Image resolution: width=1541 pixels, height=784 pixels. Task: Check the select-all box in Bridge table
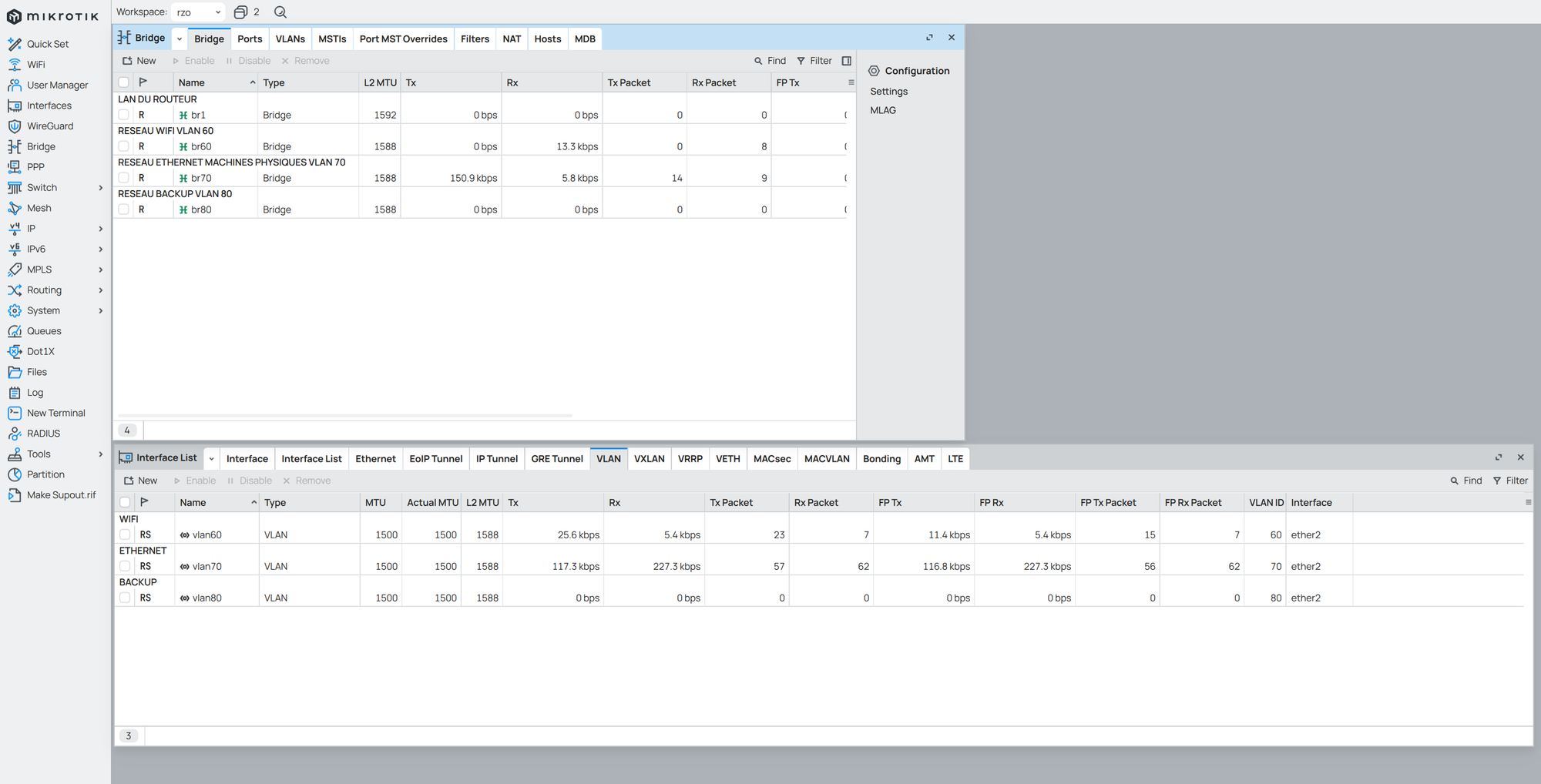coord(123,82)
